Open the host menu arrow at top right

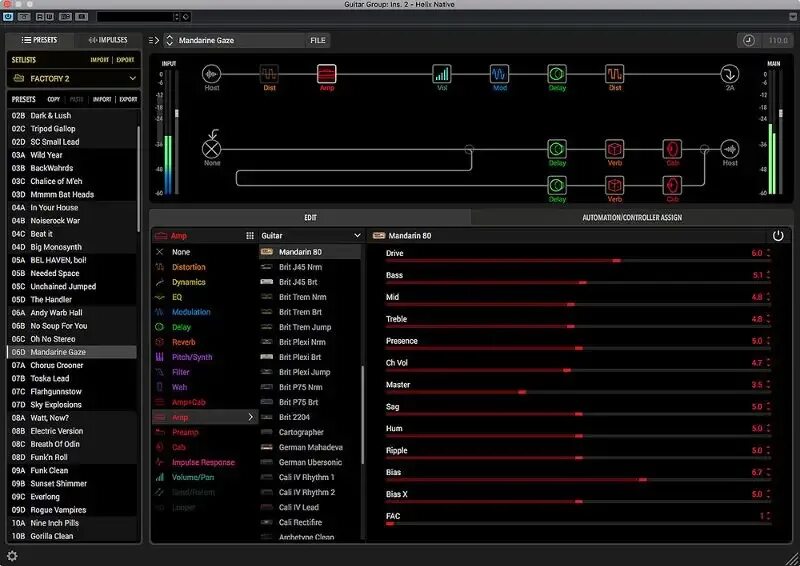(x=793, y=17)
